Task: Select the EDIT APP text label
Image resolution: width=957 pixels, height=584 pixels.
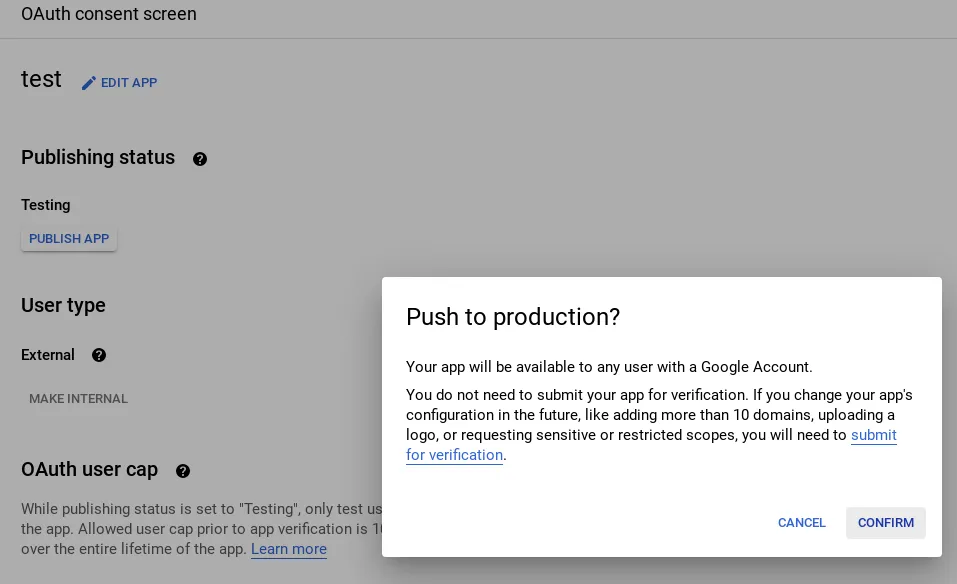Action: 129,83
